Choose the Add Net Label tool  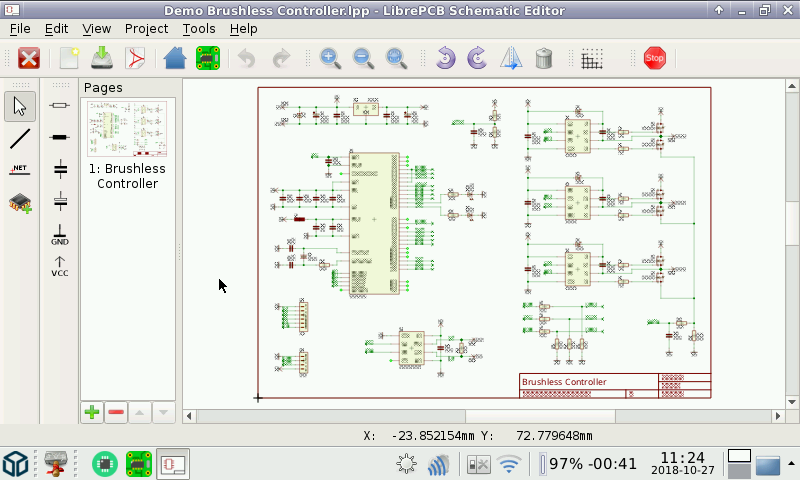(x=20, y=171)
